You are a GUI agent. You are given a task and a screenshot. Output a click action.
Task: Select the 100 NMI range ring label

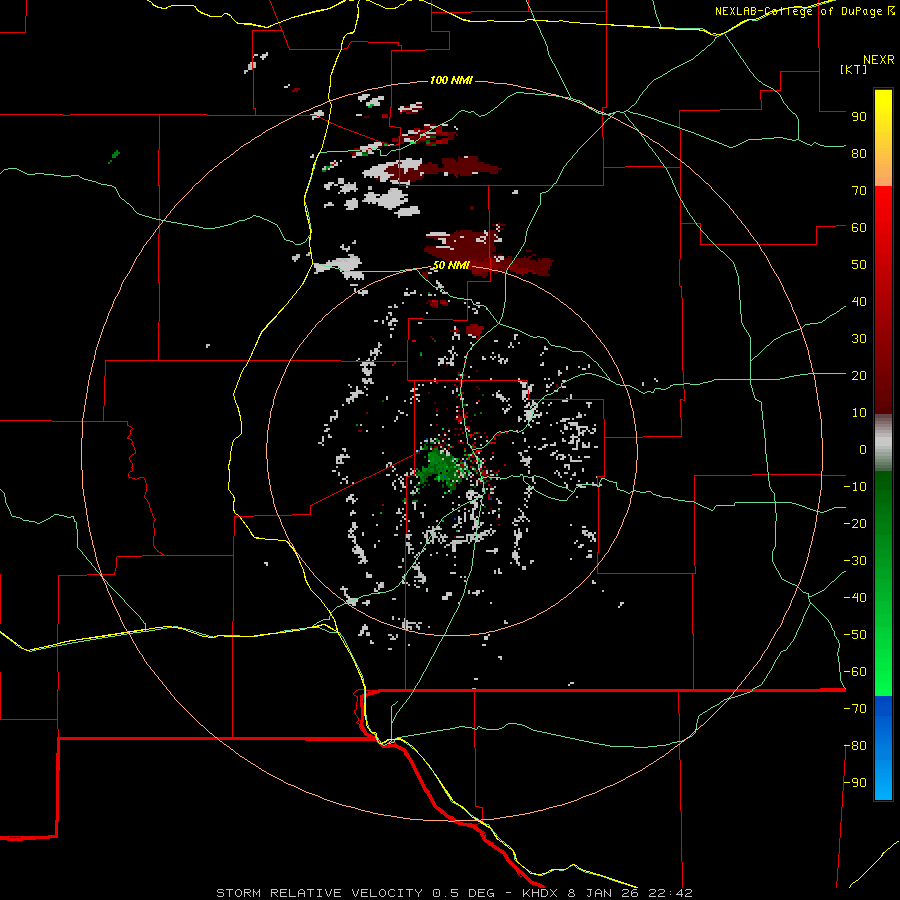pyautogui.click(x=451, y=80)
